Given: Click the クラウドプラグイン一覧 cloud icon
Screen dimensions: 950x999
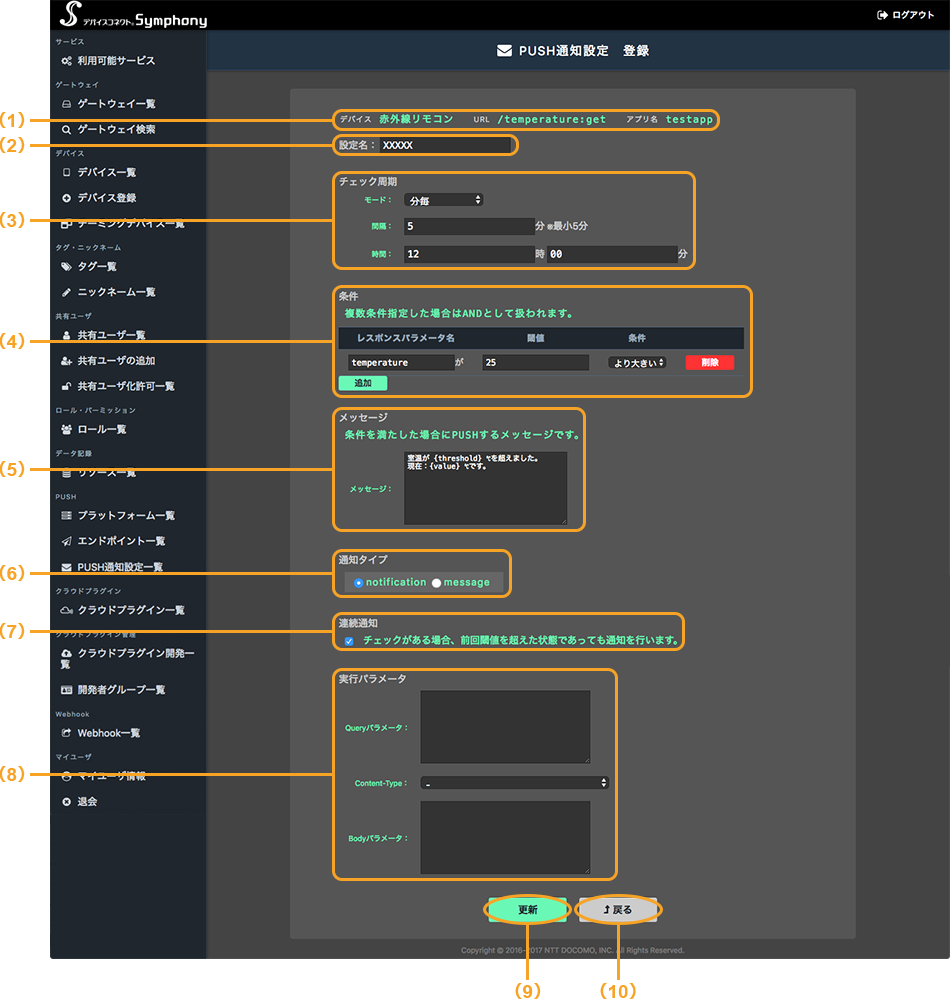Looking at the screenshot, I should pos(66,610).
